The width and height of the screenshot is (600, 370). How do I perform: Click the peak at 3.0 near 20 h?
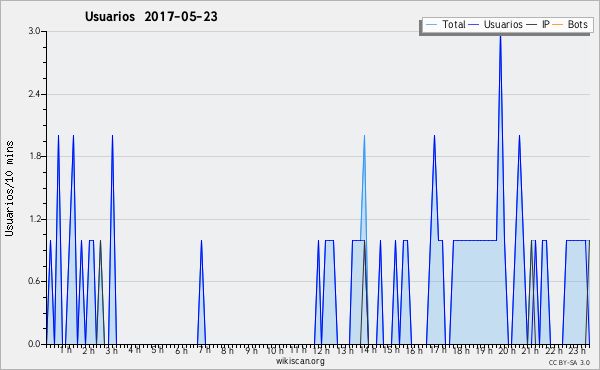click(x=500, y=36)
